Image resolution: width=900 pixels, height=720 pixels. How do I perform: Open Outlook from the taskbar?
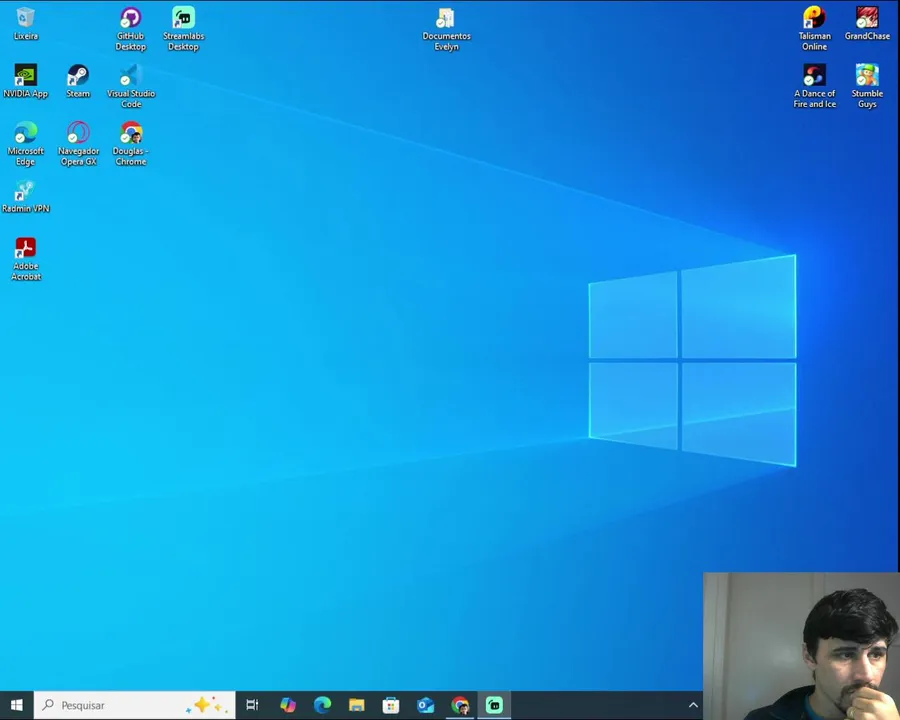[x=425, y=705]
